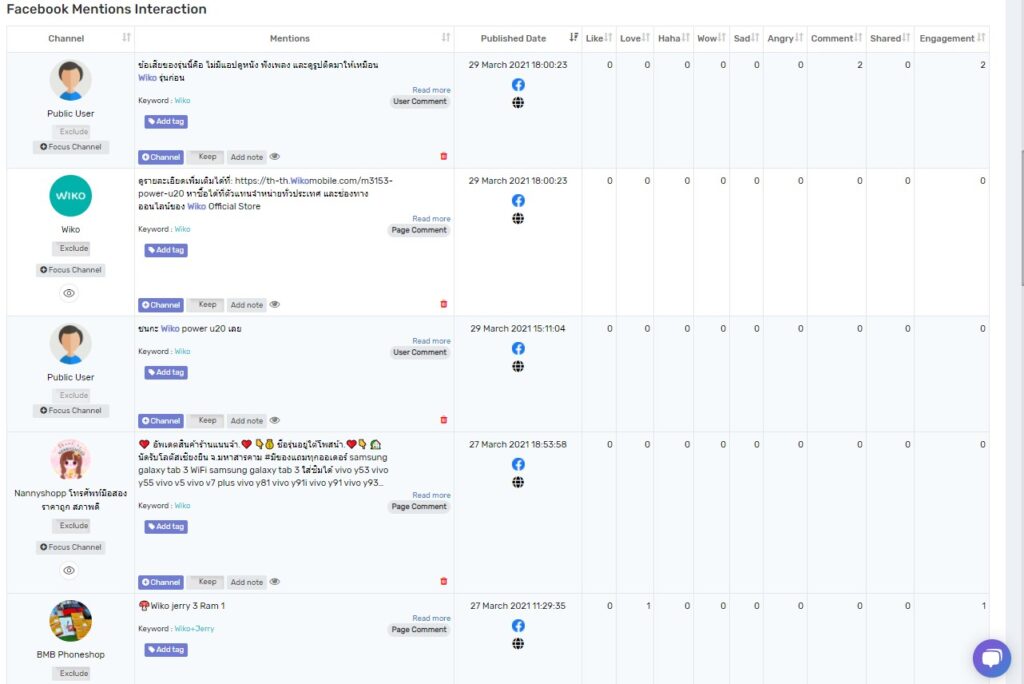Sort table by Mentions column
Image resolution: width=1024 pixels, height=684 pixels.
pyautogui.click(x=445, y=38)
